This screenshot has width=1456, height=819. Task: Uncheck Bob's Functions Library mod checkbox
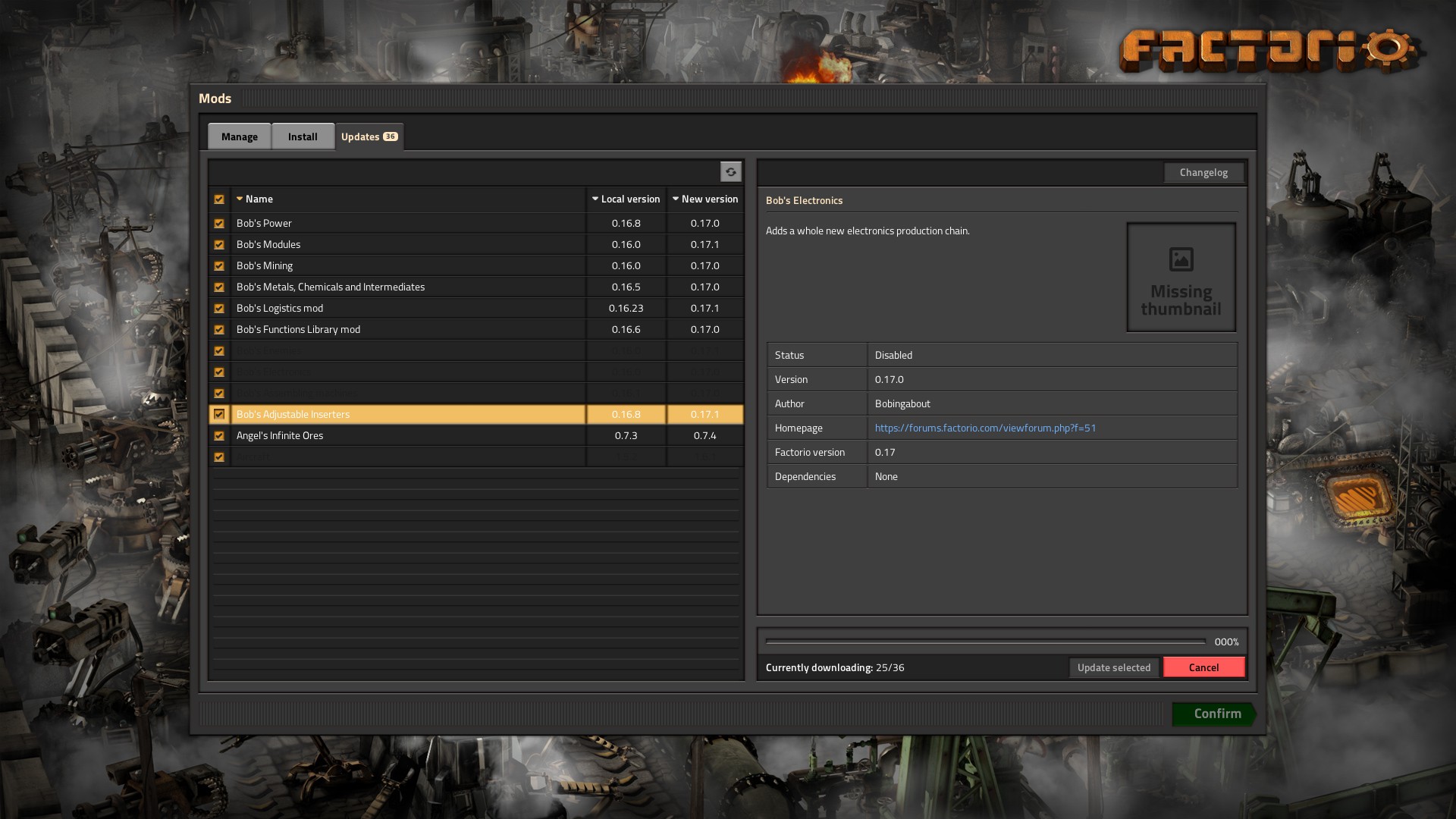(219, 330)
